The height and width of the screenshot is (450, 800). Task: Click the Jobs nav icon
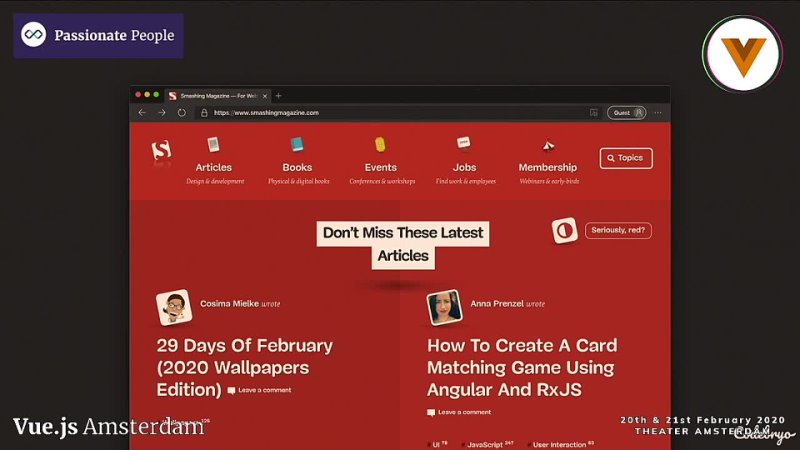463,143
